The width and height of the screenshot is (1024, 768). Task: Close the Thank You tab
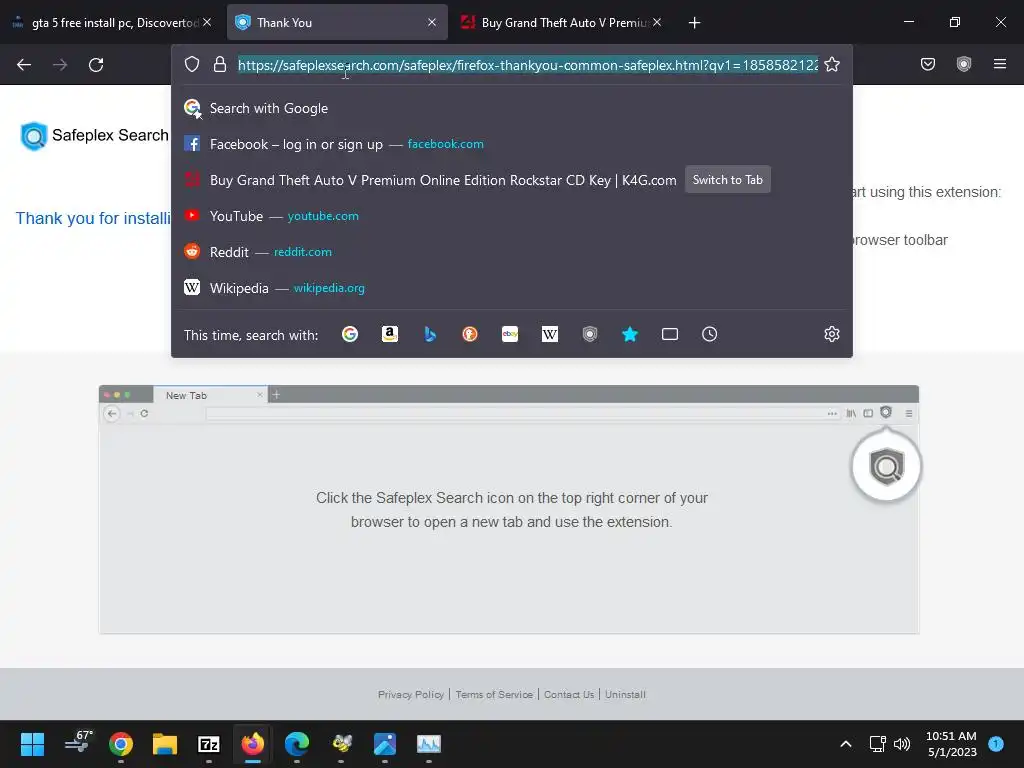coord(432,22)
